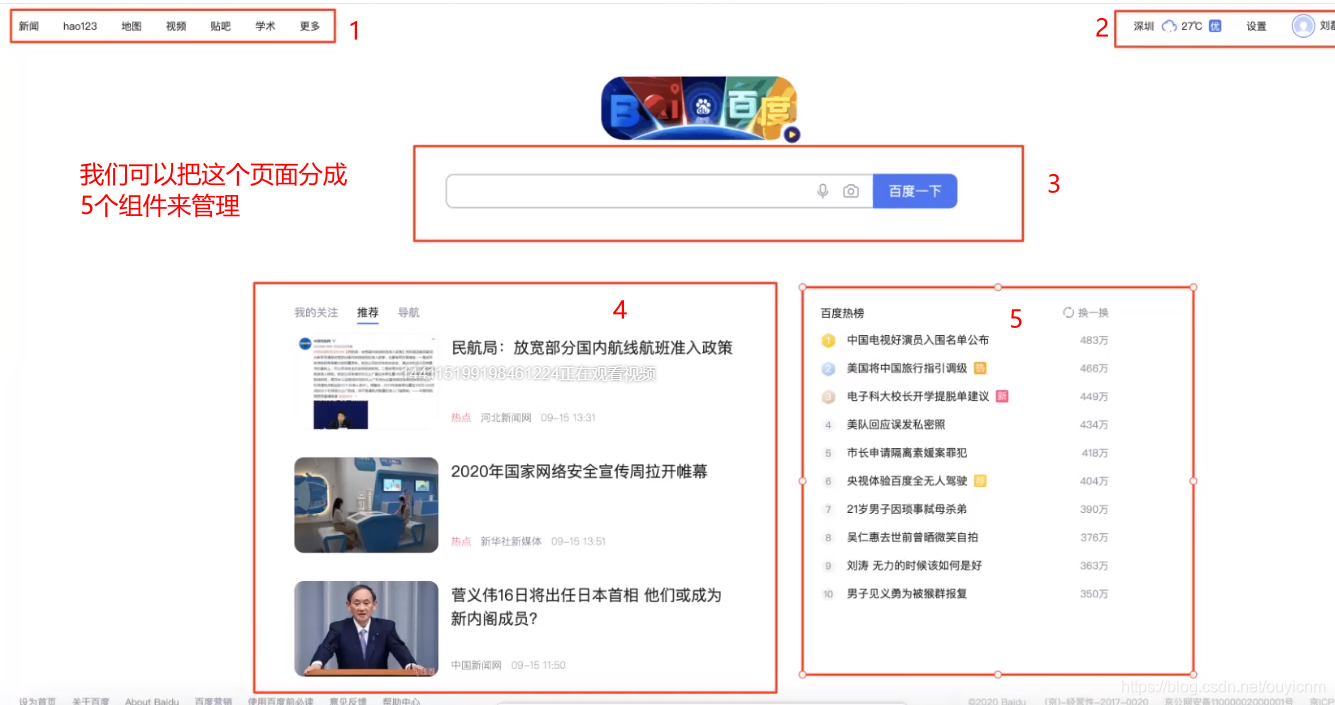This screenshot has height=705, width=1335.
Task: Click the microphone voice search icon
Action: pos(823,191)
